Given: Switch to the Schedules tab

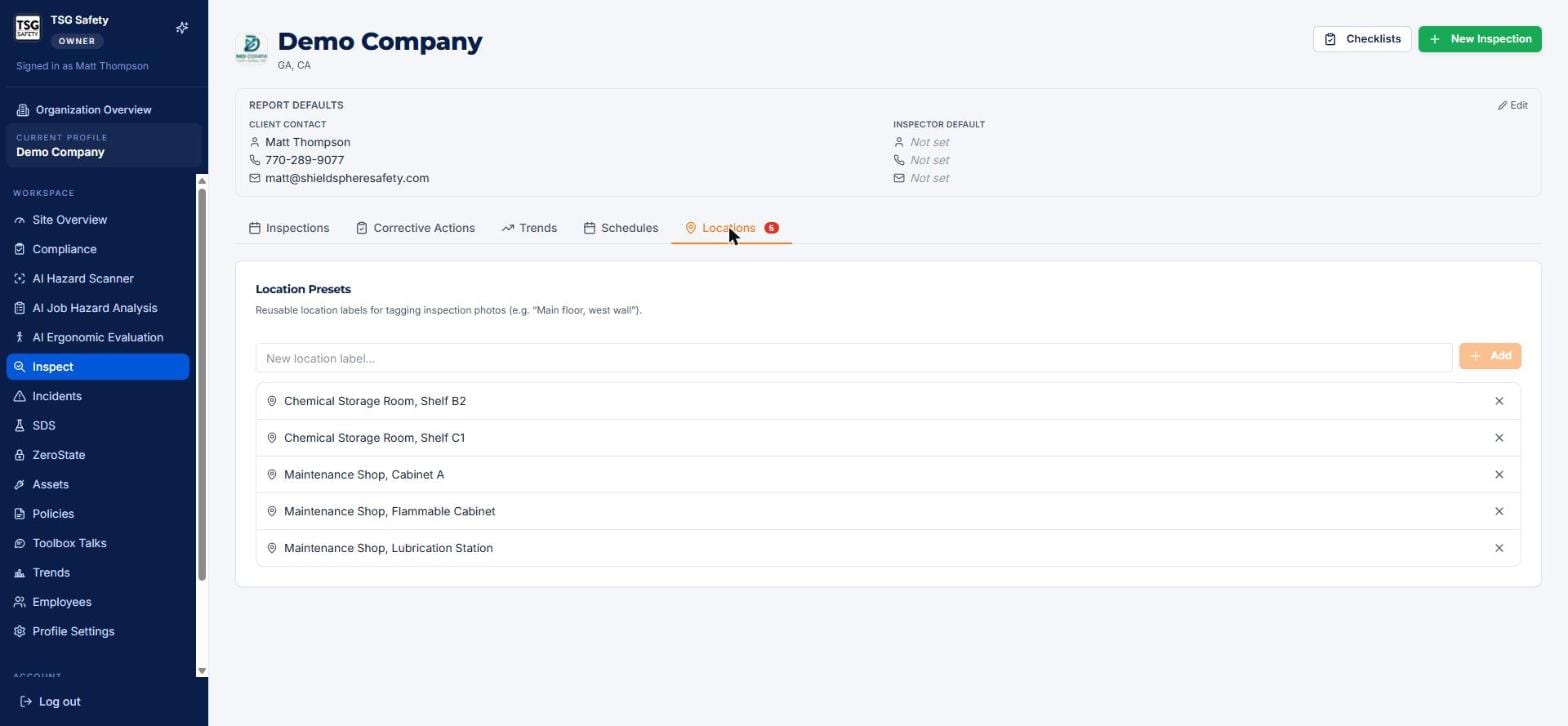Looking at the screenshot, I should click(621, 228).
